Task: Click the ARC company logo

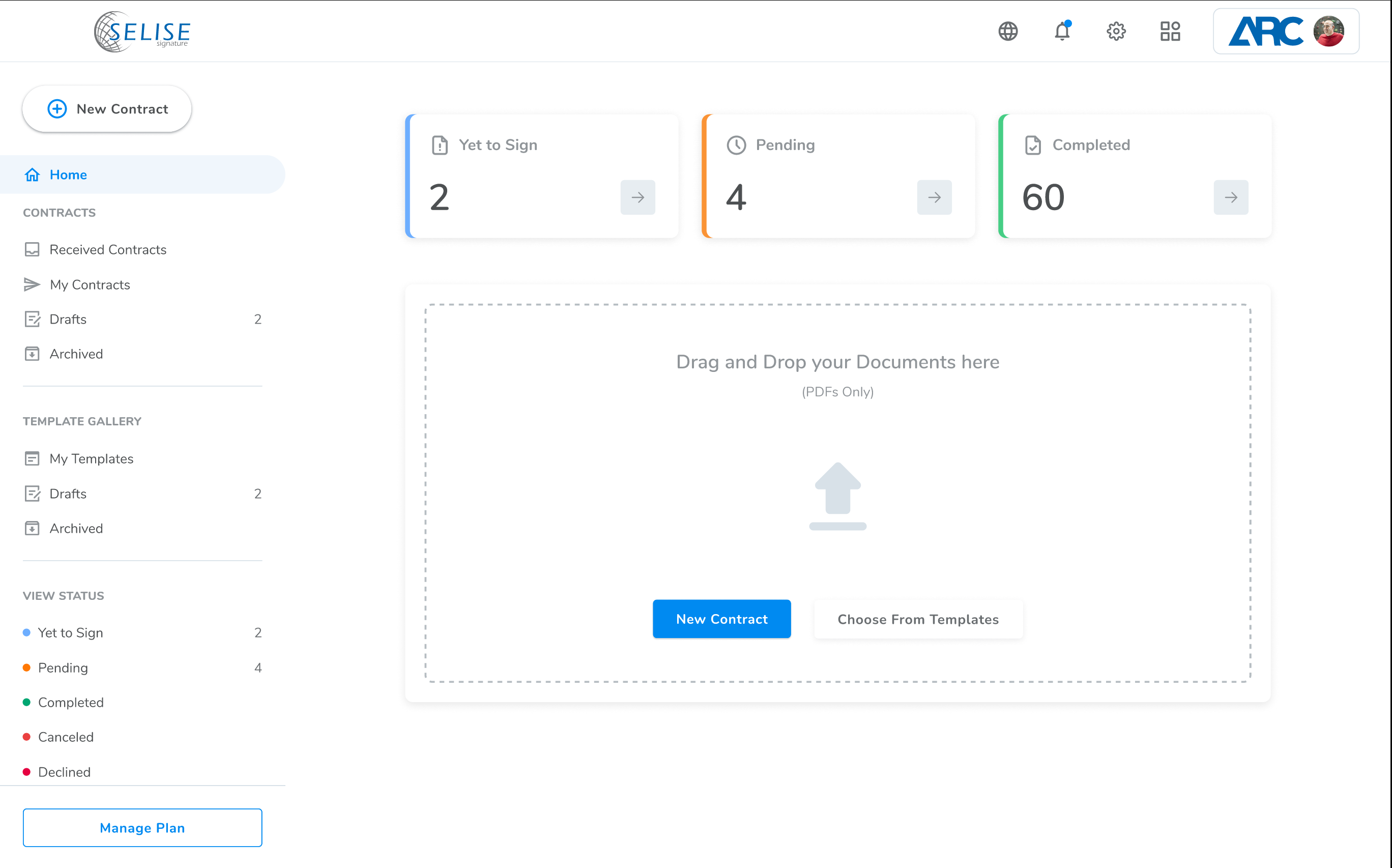Action: [x=1266, y=31]
